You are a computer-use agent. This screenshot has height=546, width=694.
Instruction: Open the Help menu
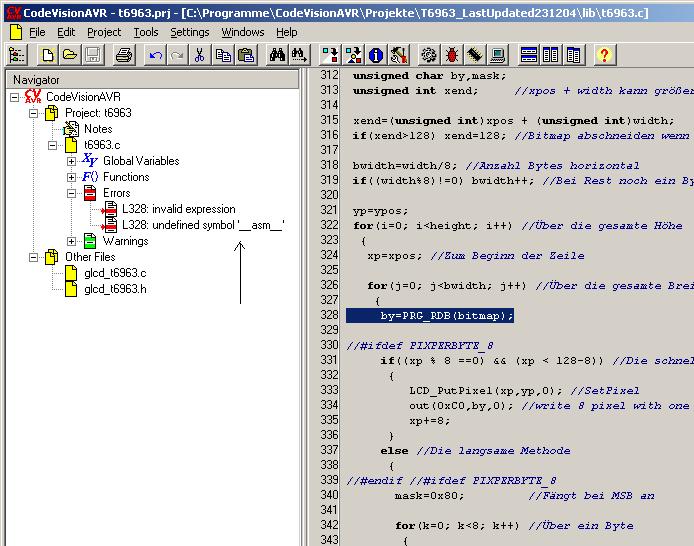(x=287, y=32)
